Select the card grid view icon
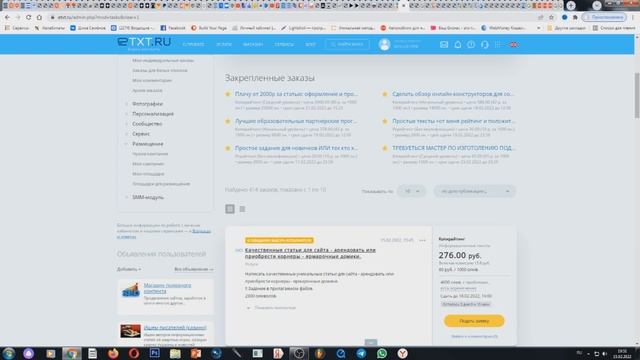This screenshot has height=360, width=640. pos(230,209)
